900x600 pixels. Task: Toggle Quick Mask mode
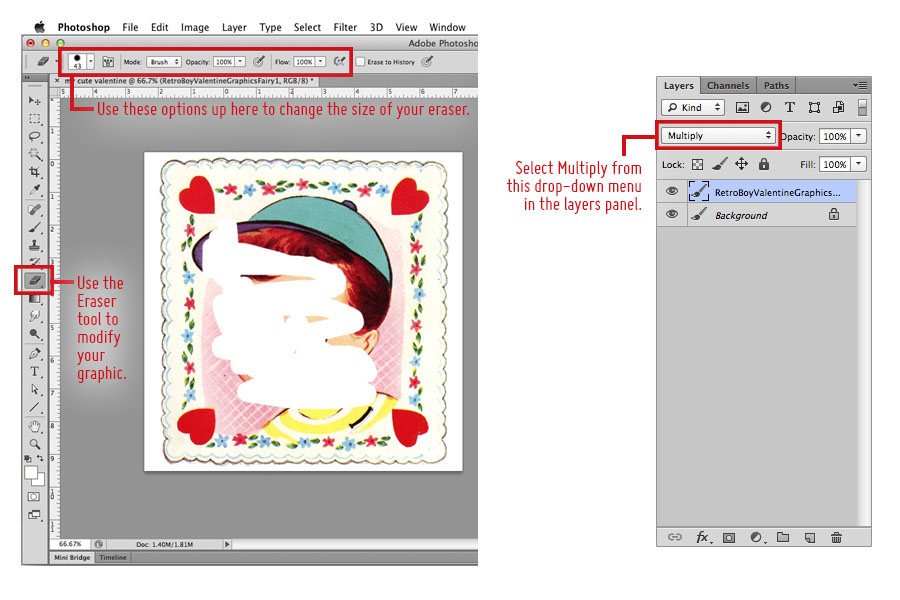coord(34,497)
